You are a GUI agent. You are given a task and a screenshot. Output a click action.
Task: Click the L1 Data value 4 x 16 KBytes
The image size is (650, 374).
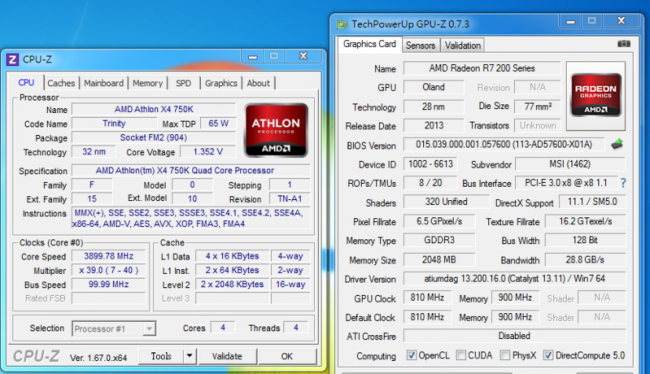pos(232,256)
